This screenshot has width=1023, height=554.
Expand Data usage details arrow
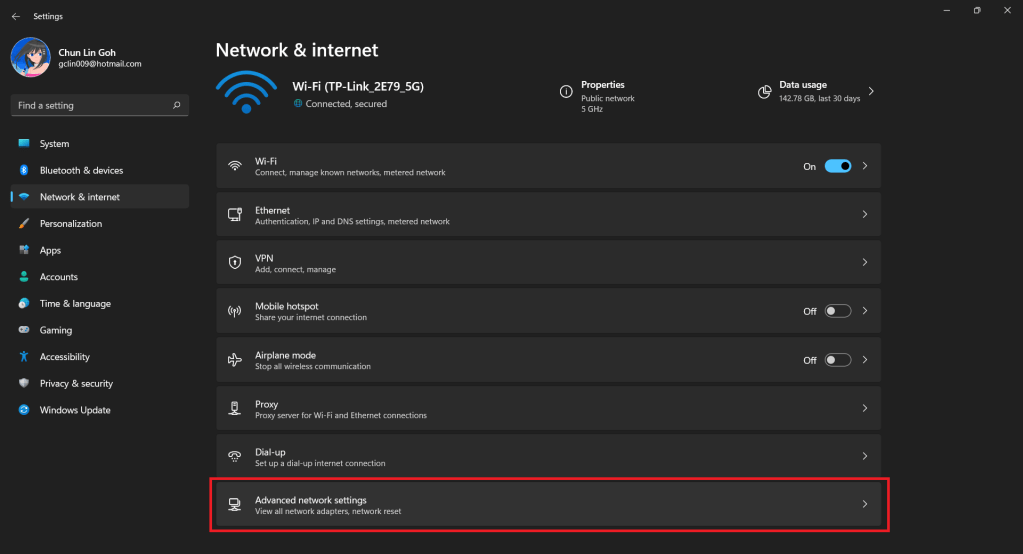pos(871,91)
